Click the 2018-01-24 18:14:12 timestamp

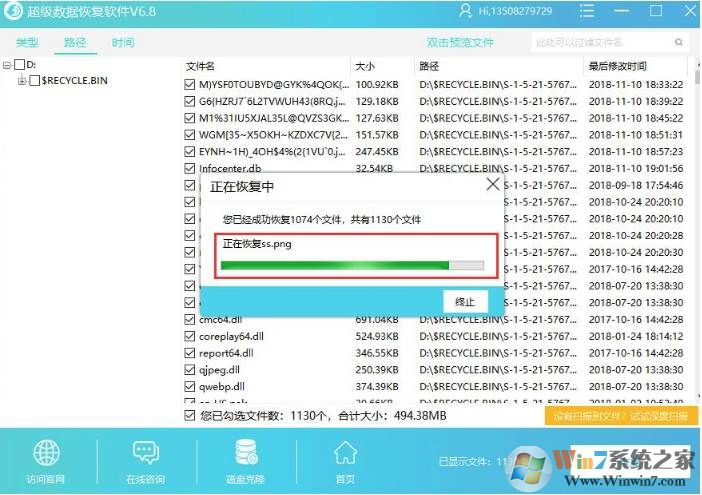click(x=636, y=336)
